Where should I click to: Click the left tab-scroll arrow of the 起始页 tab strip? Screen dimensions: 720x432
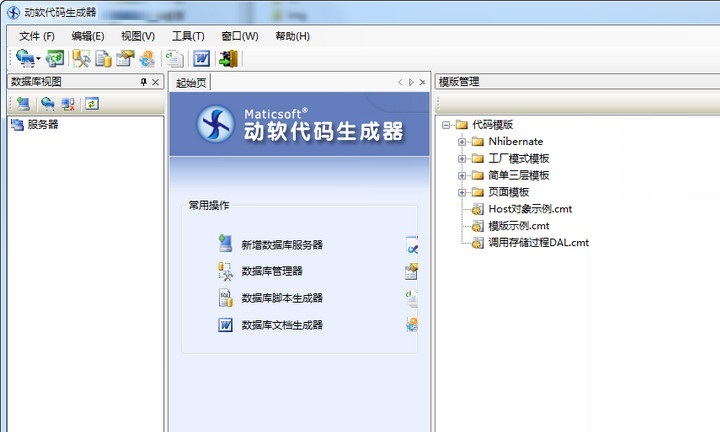(x=400, y=82)
